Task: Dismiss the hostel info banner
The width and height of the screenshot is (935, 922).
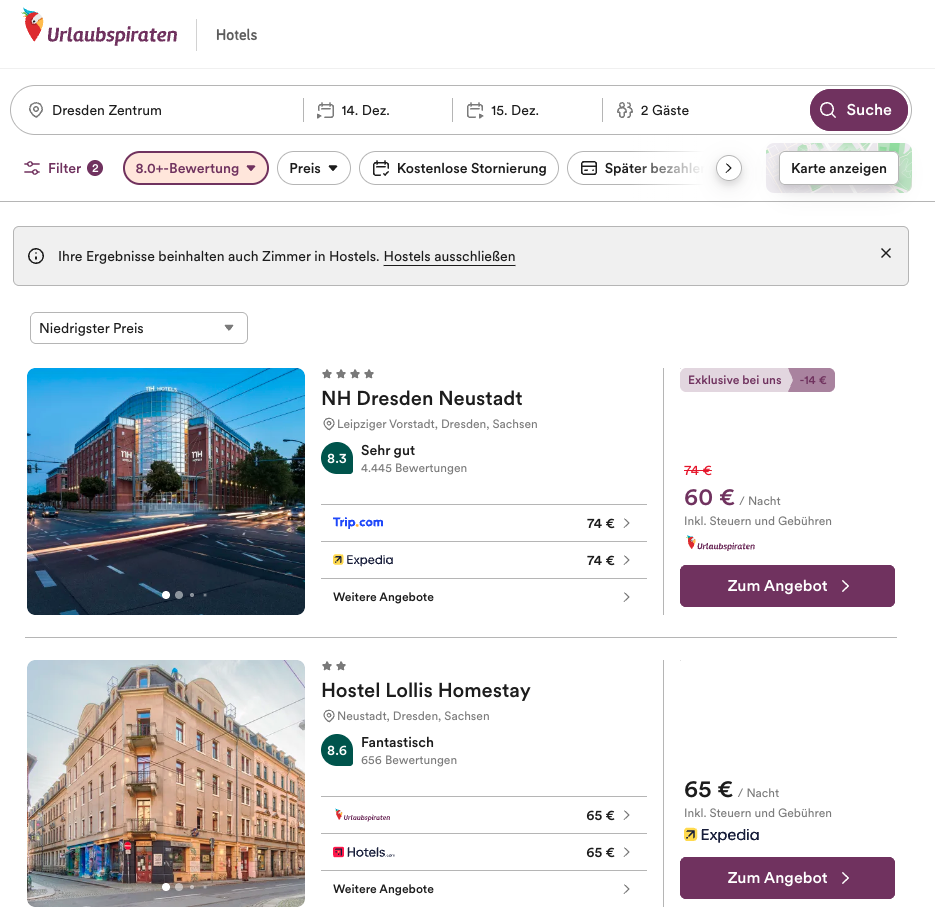Action: (x=885, y=254)
